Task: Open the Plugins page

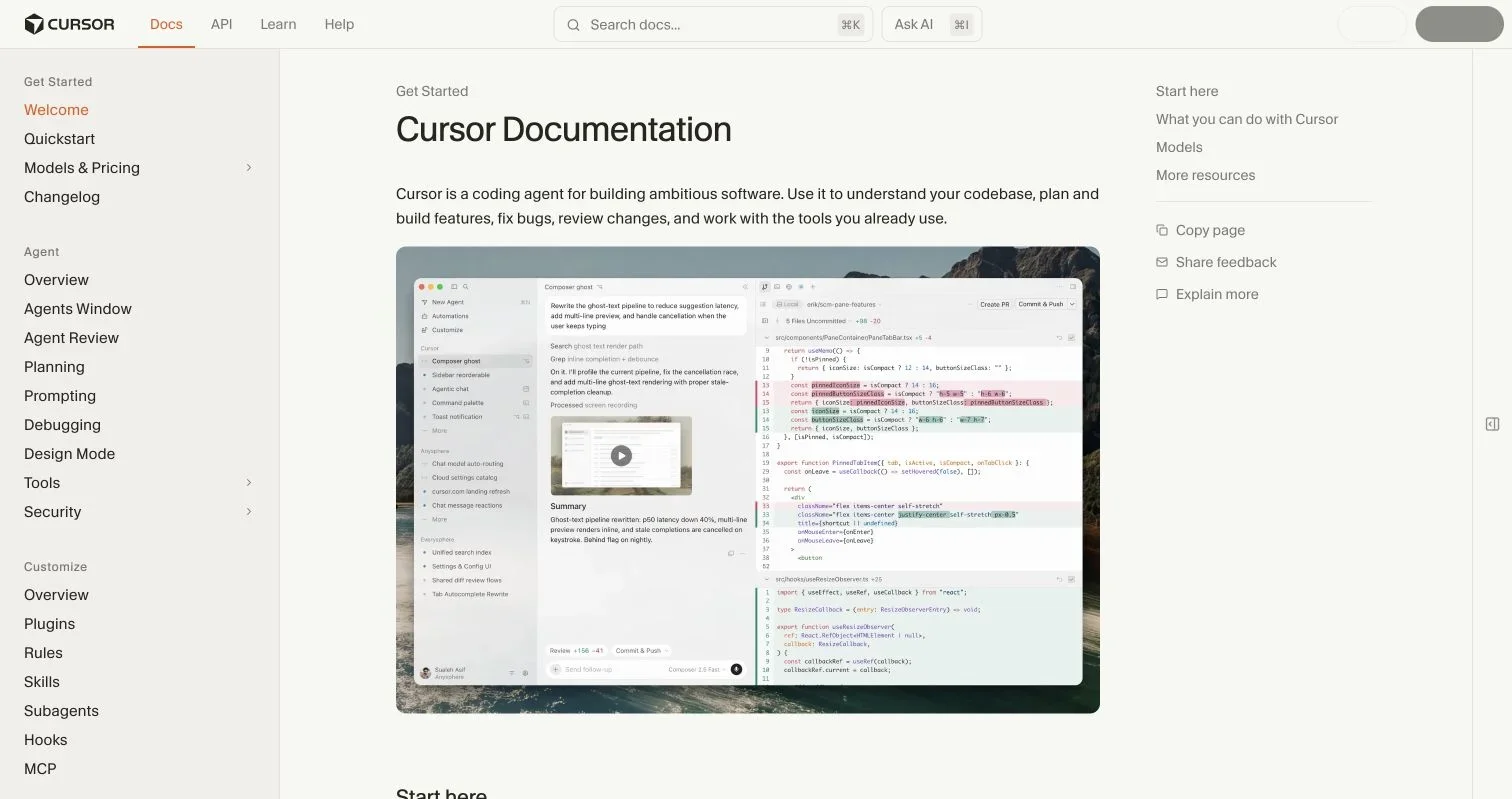Action: (x=50, y=624)
